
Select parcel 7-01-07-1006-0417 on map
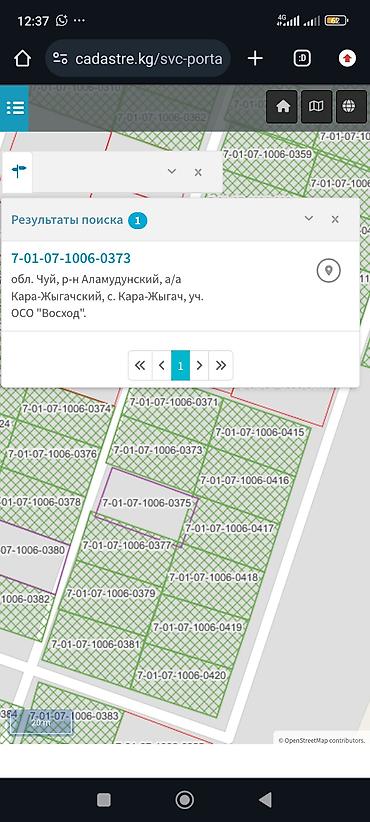click(x=230, y=528)
